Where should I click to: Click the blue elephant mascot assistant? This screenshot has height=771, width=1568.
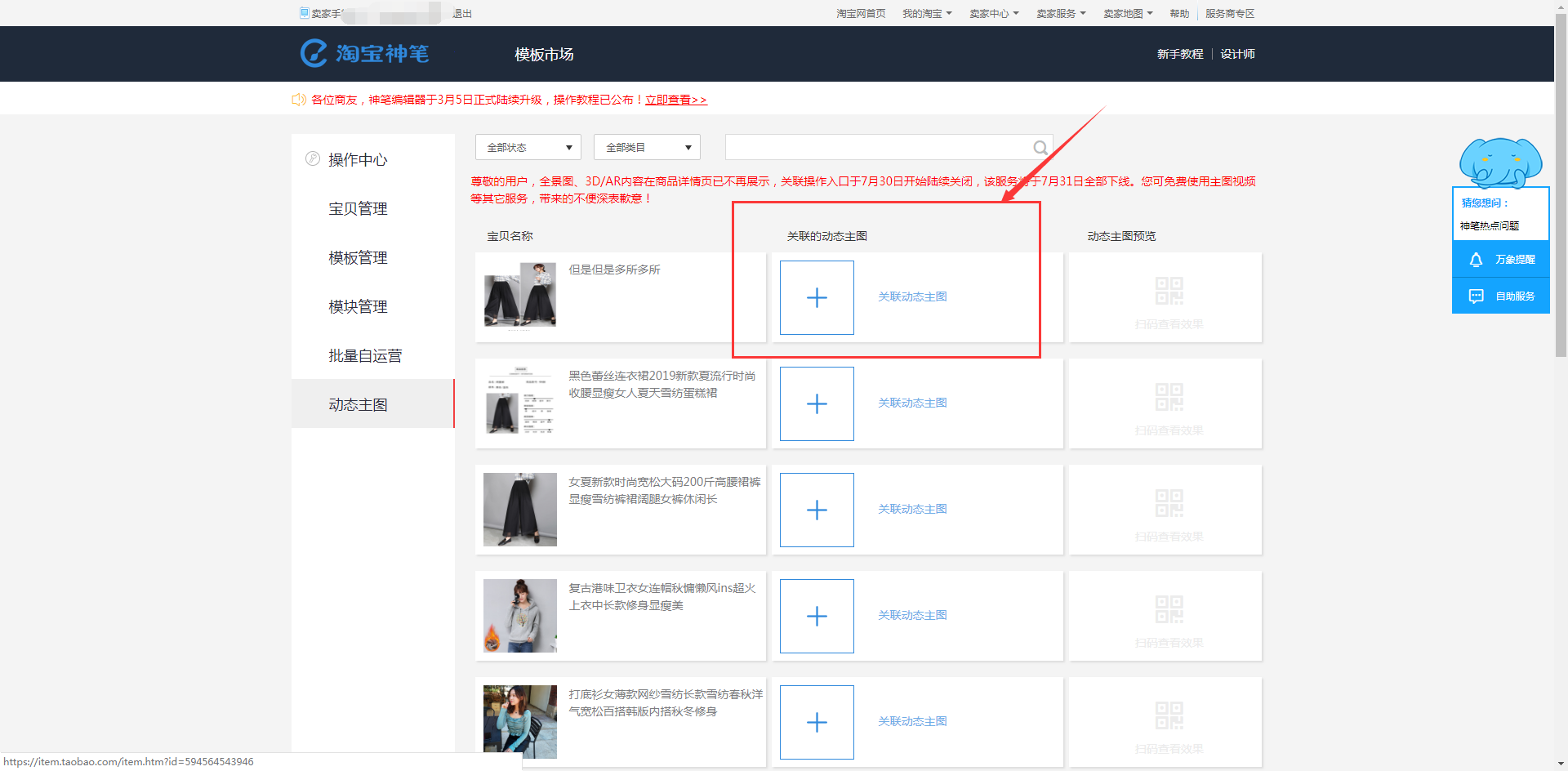[1500, 163]
